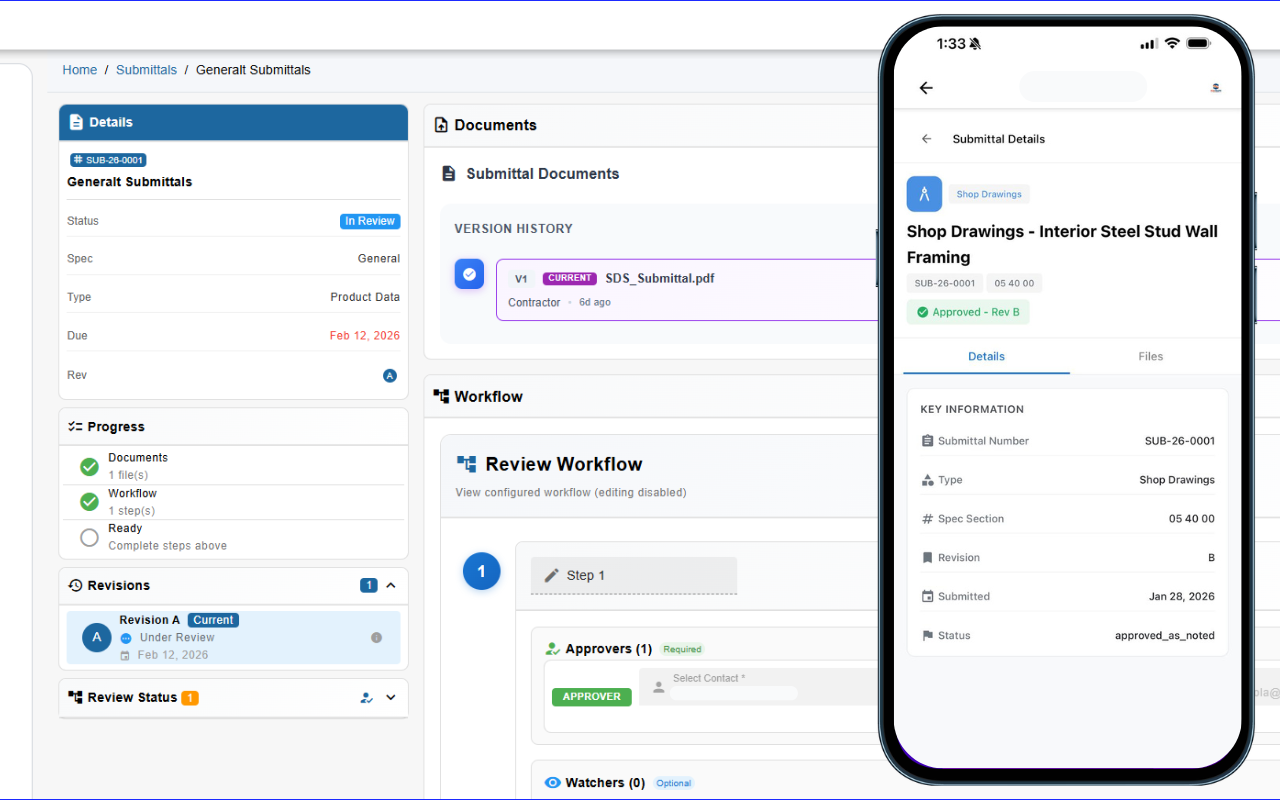
Task: Expand the Review Status section
Action: pos(391,698)
